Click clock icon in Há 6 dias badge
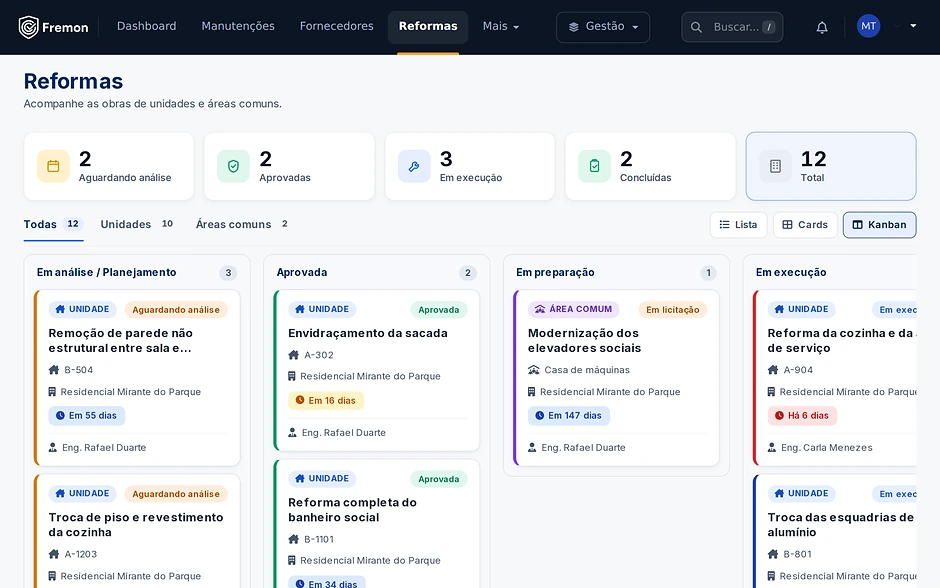Image resolution: width=940 pixels, height=588 pixels. (779, 415)
